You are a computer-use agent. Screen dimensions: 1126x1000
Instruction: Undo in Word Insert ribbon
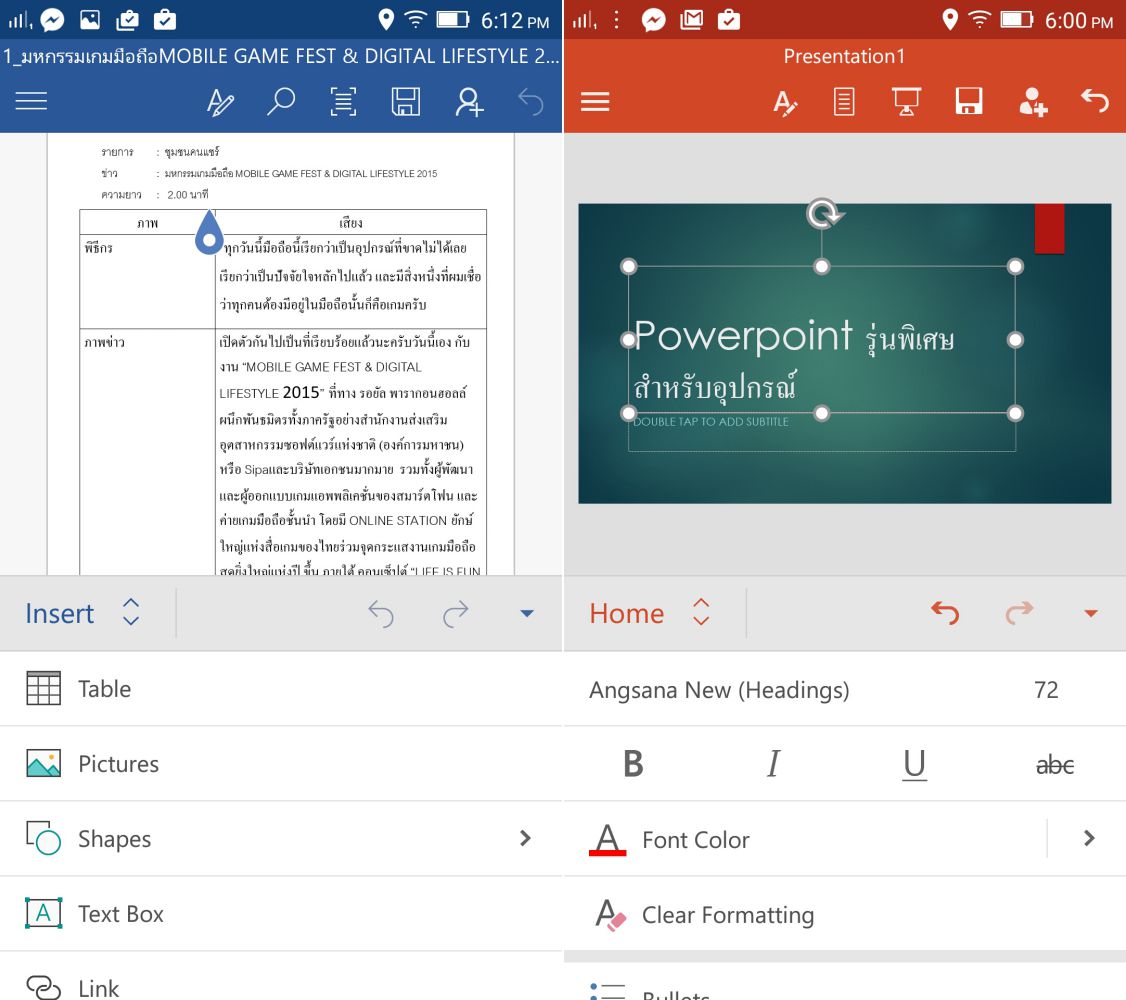[381, 614]
